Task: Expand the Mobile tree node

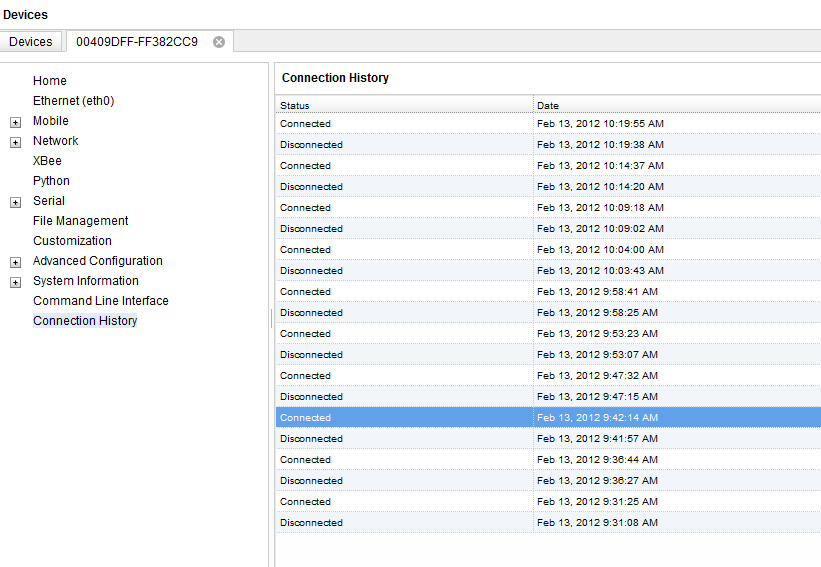Action: point(15,122)
